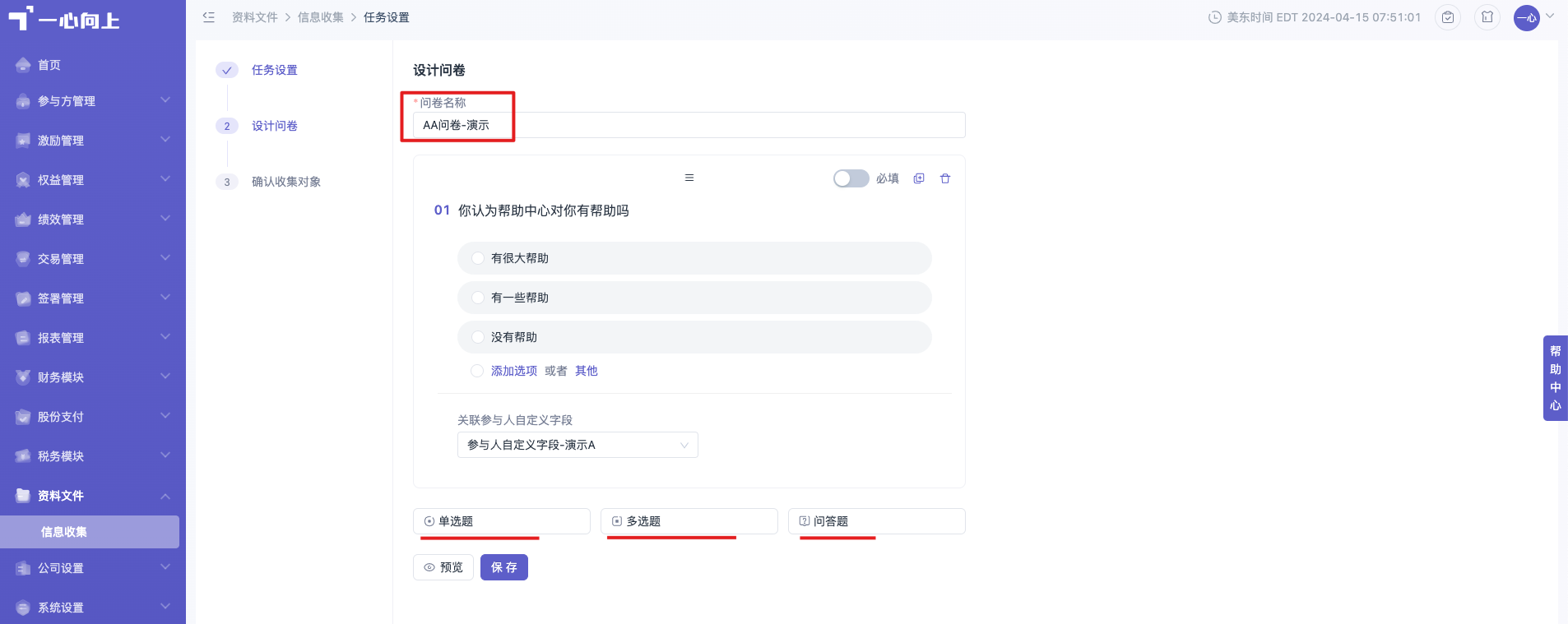Click breadcrumb 资料文件
Image resolution: width=1568 pixels, height=624 pixels.
click(x=255, y=17)
